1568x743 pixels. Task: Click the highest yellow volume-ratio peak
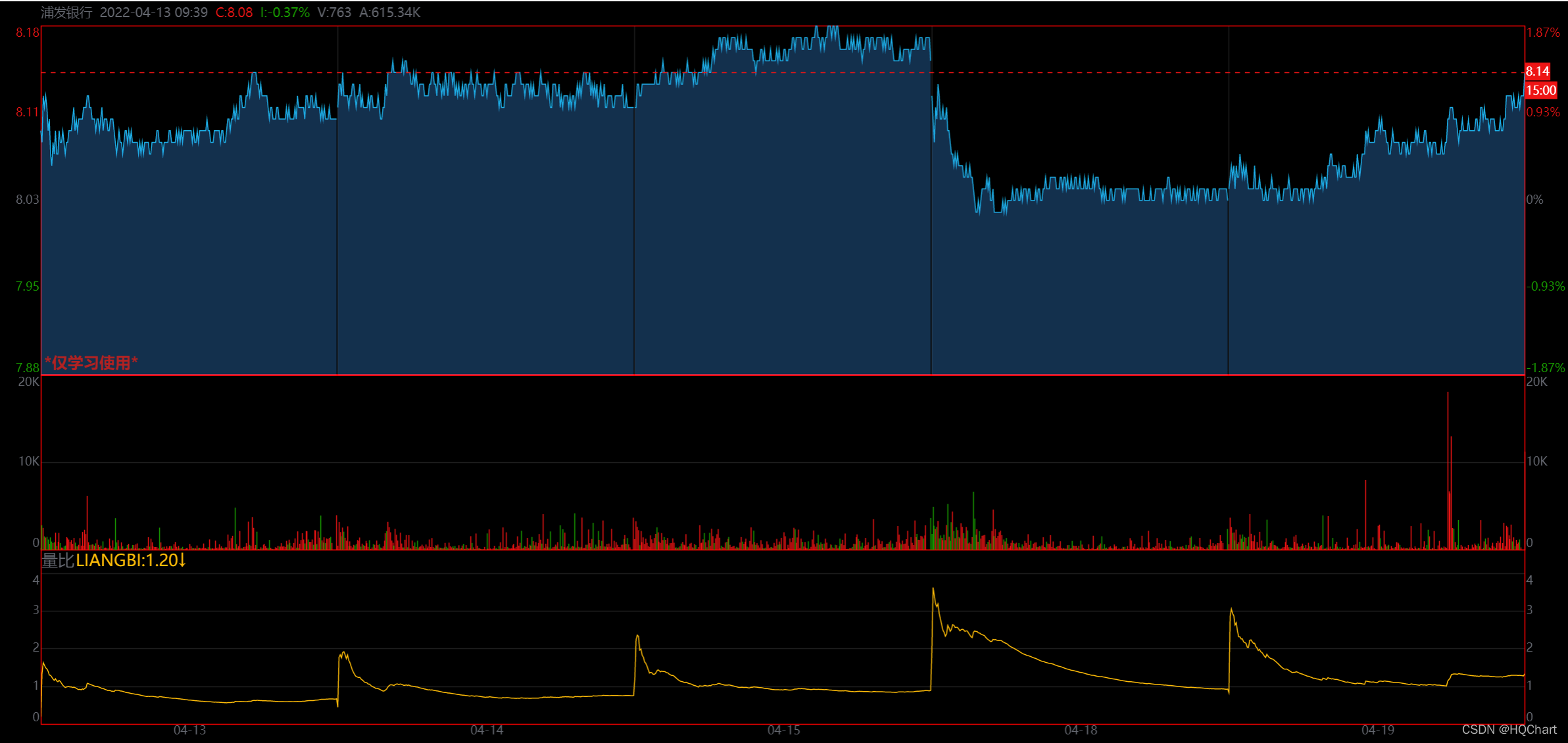pos(933,590)
